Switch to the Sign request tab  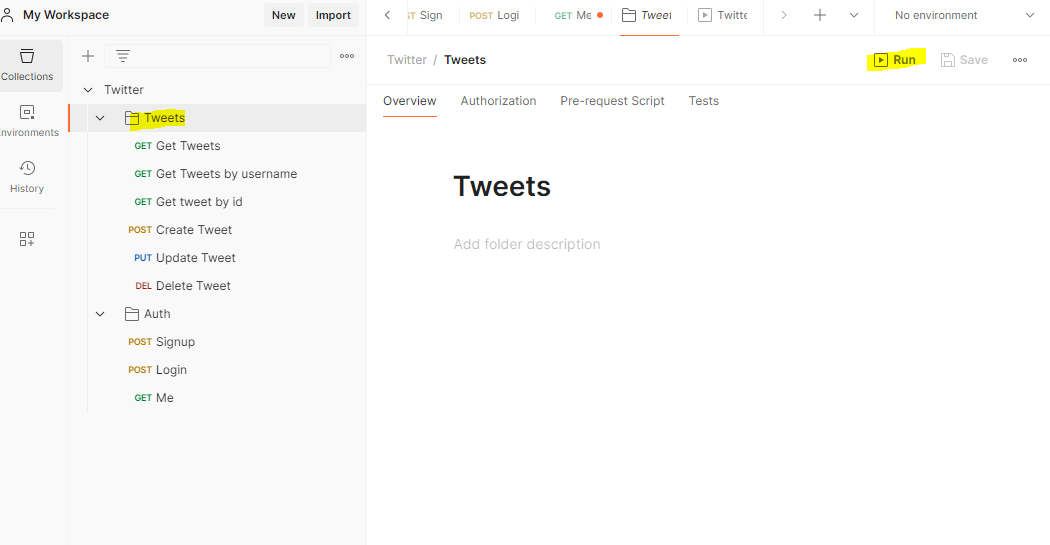click(x=426, y=15)
